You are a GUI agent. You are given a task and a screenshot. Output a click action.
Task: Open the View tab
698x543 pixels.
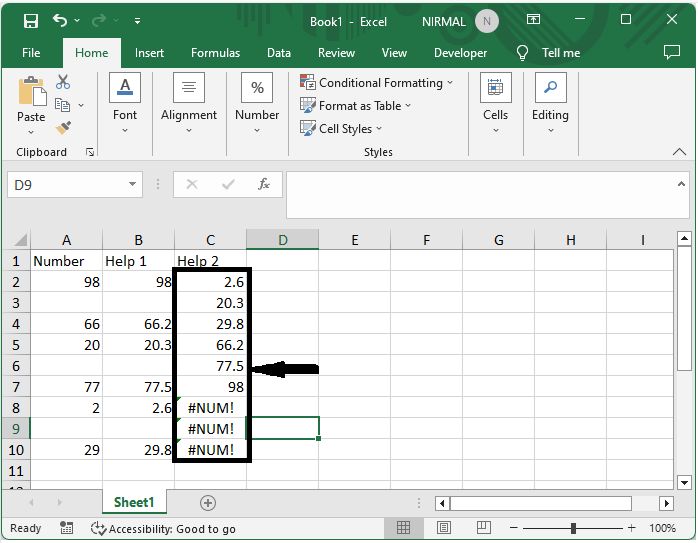(394, 53)
